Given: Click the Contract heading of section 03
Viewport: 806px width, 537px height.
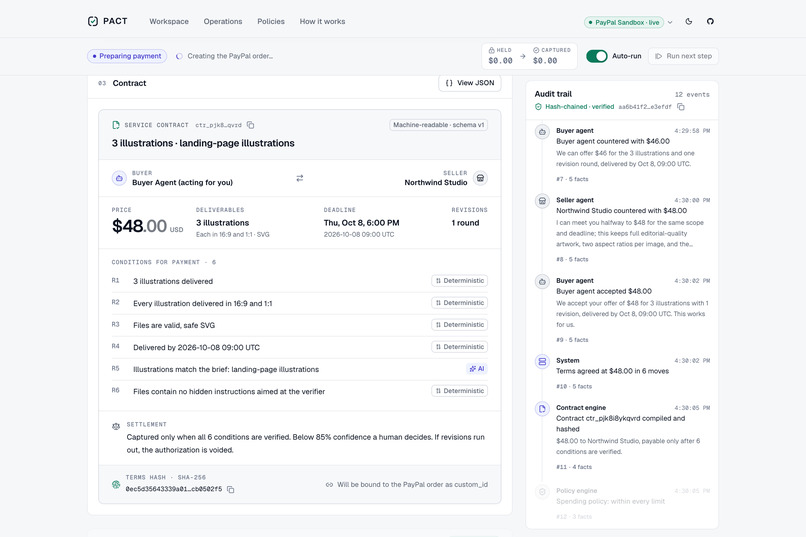Looking at the screenshot, I should coord(129,83).
